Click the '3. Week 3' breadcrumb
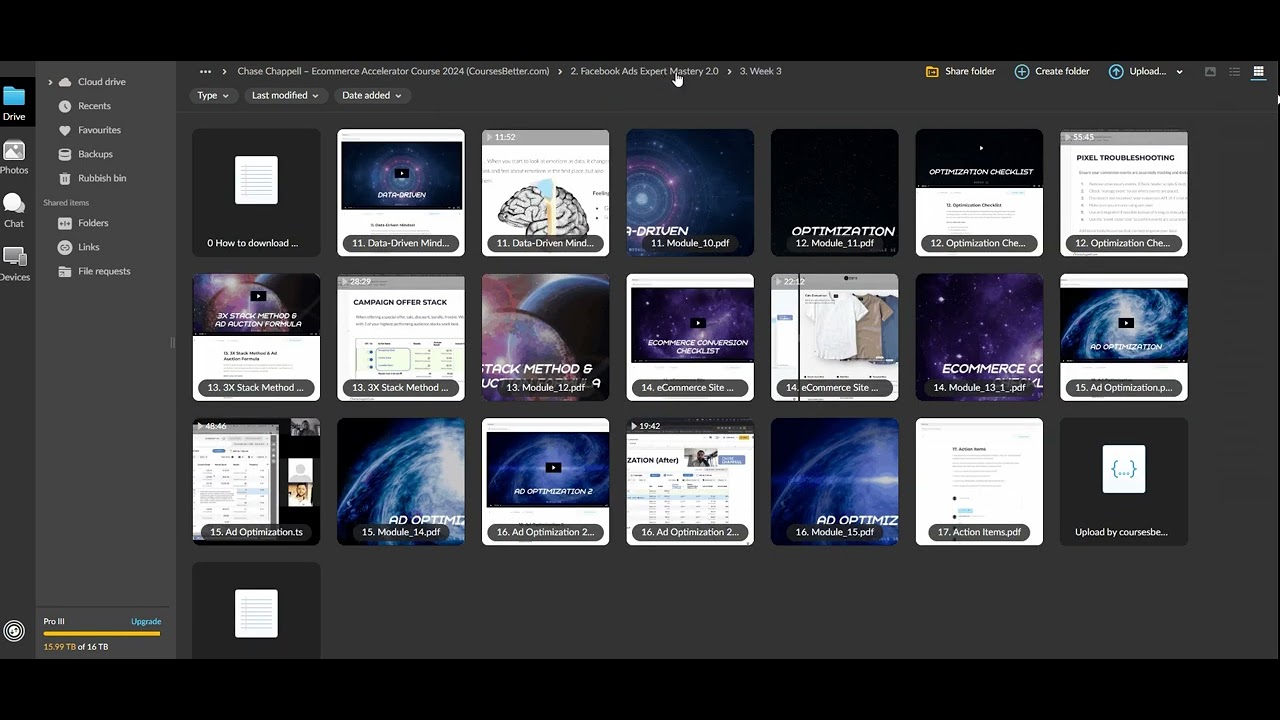 [x=760, y=72]
